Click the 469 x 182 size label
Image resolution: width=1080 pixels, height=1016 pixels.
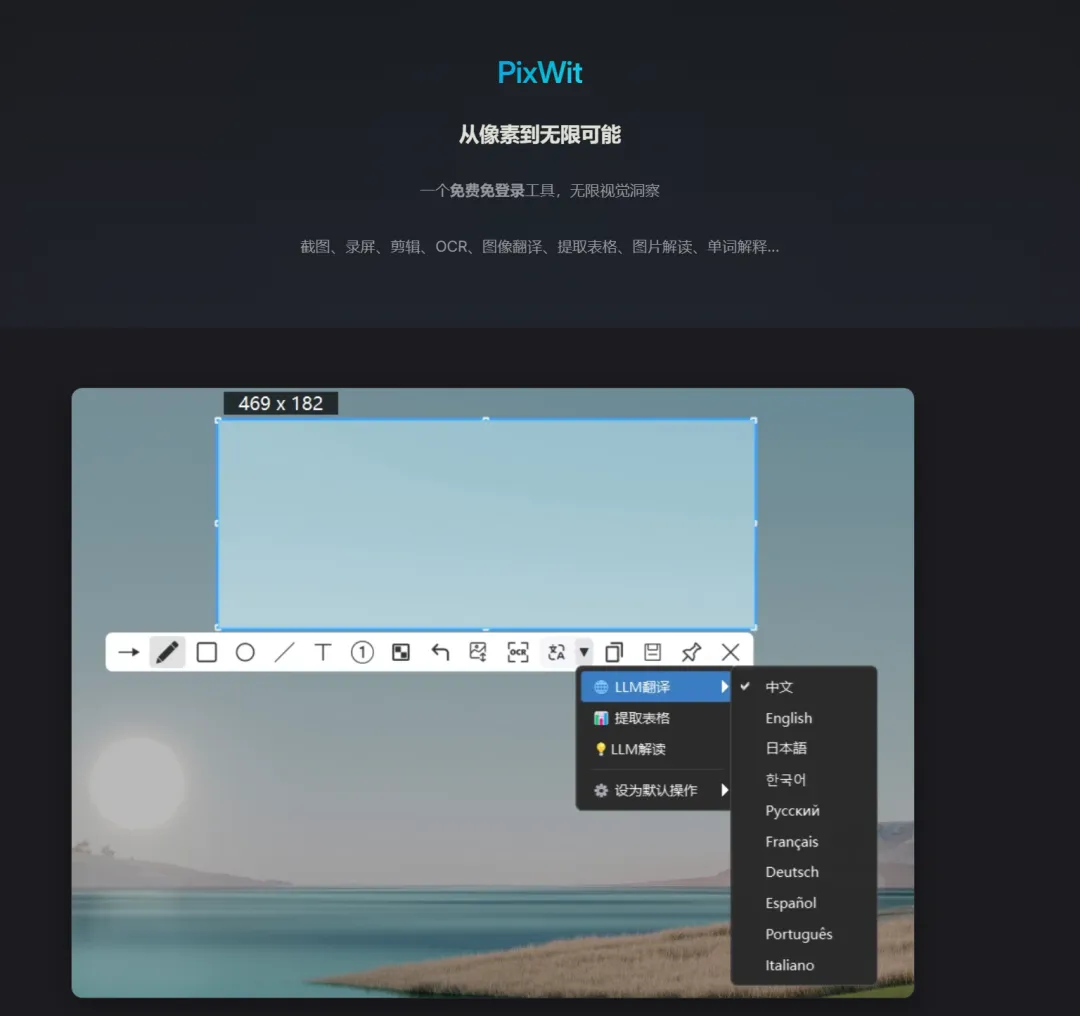pyautogui.click(x=280, y=403)
